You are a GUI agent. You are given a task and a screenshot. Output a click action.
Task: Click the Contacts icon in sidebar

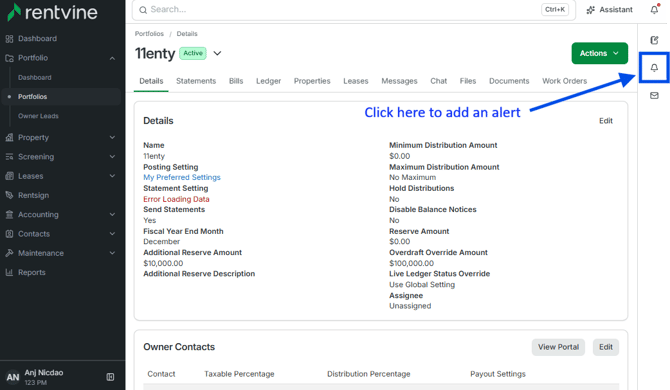pos(9,234)
